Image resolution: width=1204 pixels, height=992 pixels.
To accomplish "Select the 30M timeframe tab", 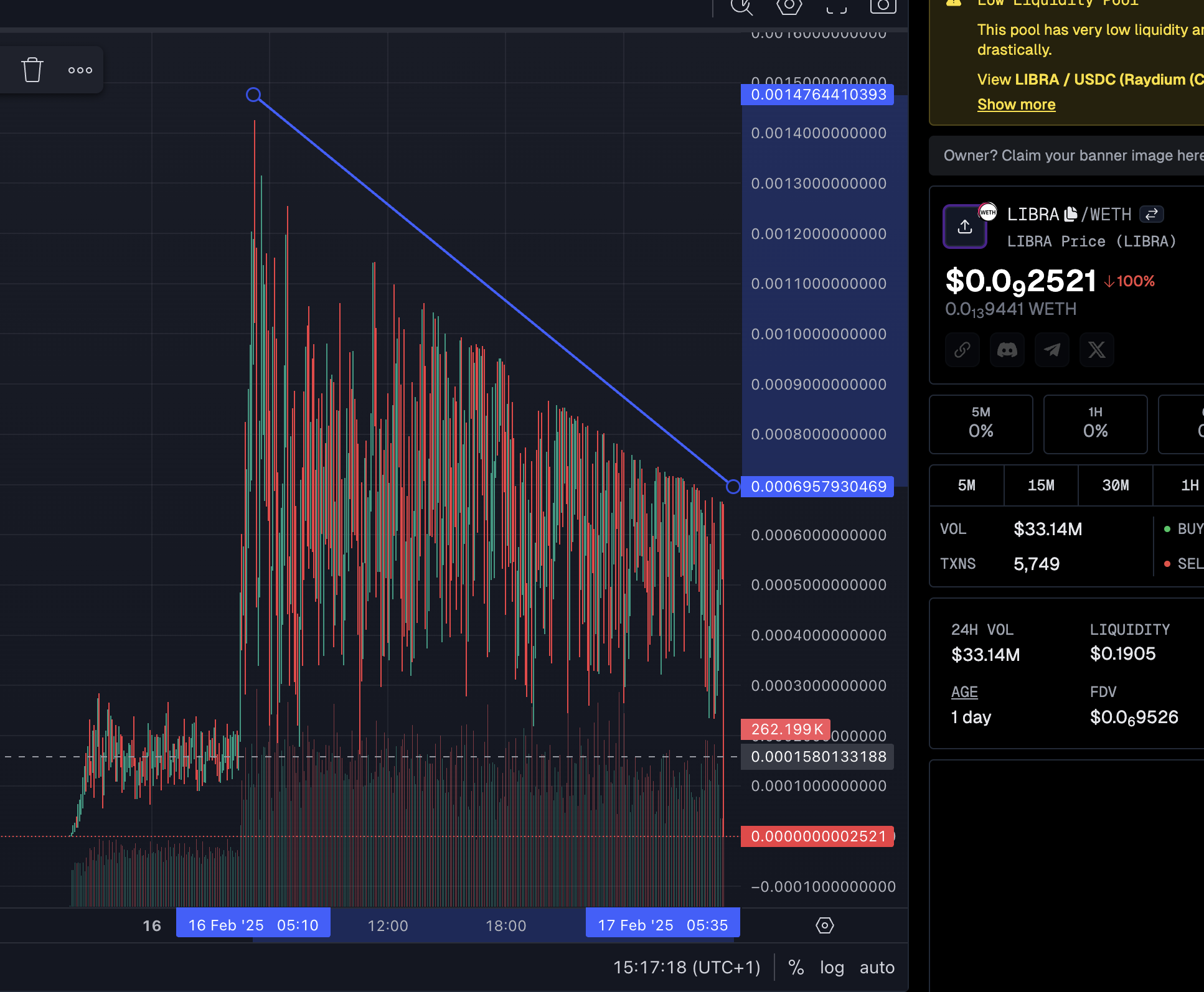I will click(1116, 485).
